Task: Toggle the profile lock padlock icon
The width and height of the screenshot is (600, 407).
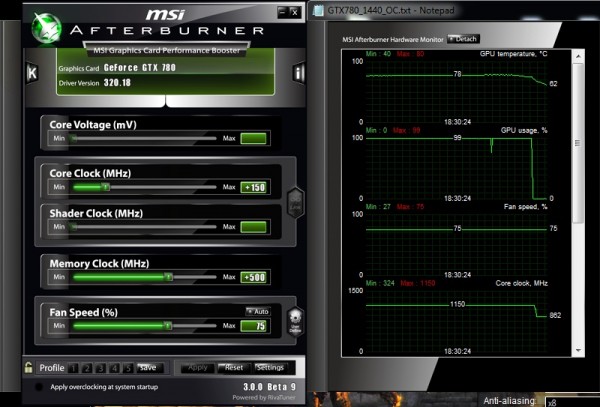Action: coord(28,367)
